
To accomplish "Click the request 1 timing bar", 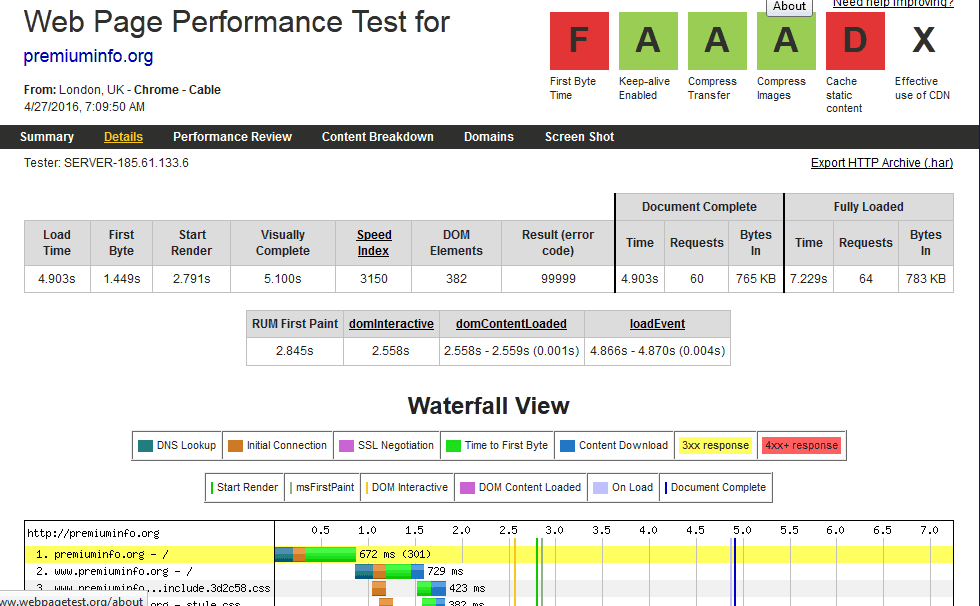I will [x=315, y=555].
